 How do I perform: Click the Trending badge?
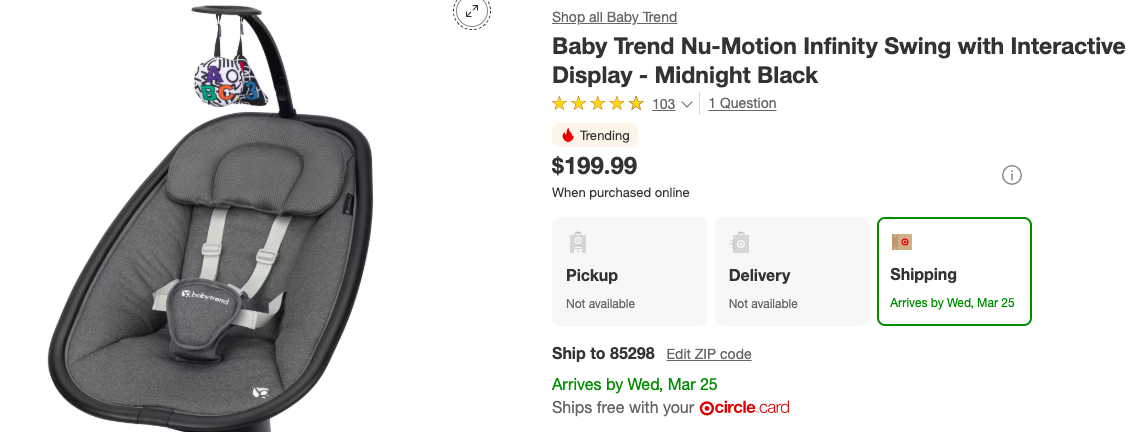point(595,135)
